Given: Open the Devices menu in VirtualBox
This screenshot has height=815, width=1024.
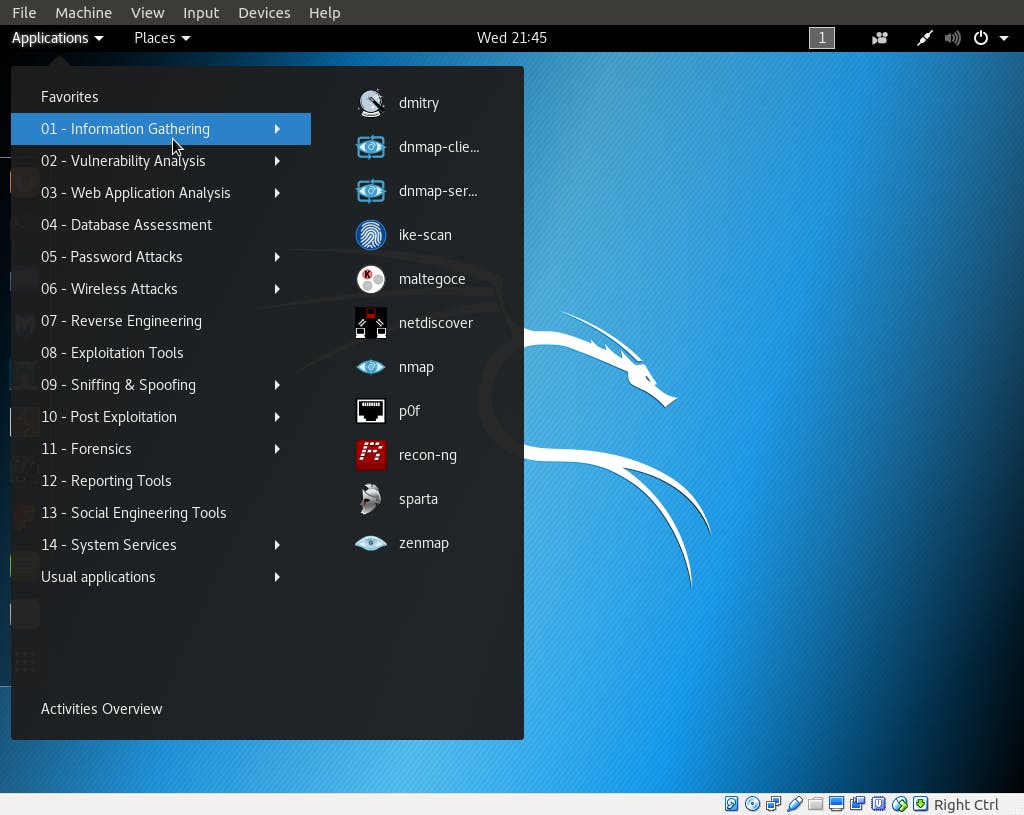Looking at the screenshot, I should tap(264, 13).
